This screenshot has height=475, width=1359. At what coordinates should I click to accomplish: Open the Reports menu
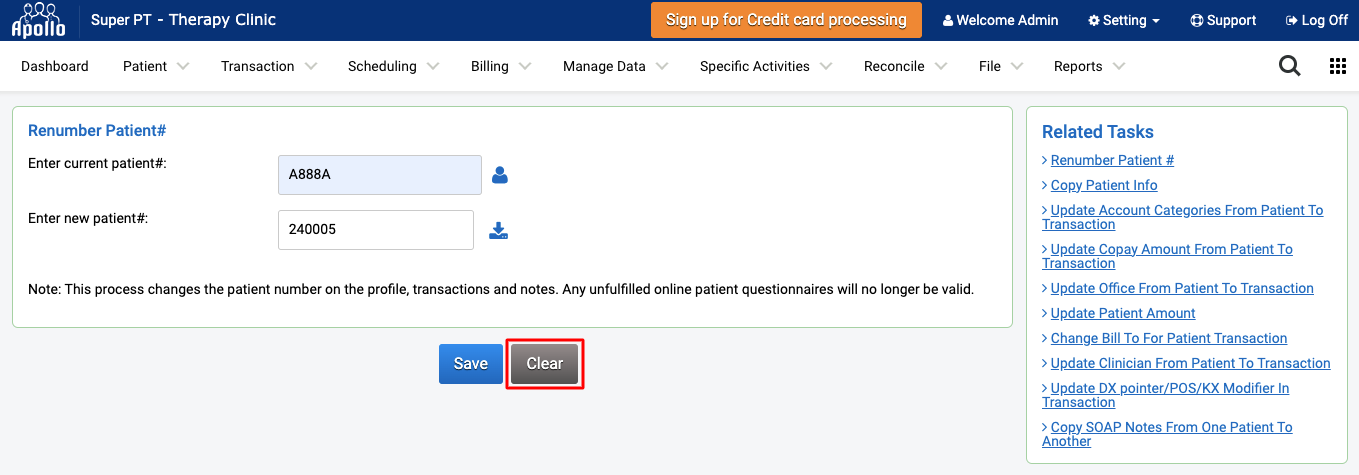(x=1089, y=66)
